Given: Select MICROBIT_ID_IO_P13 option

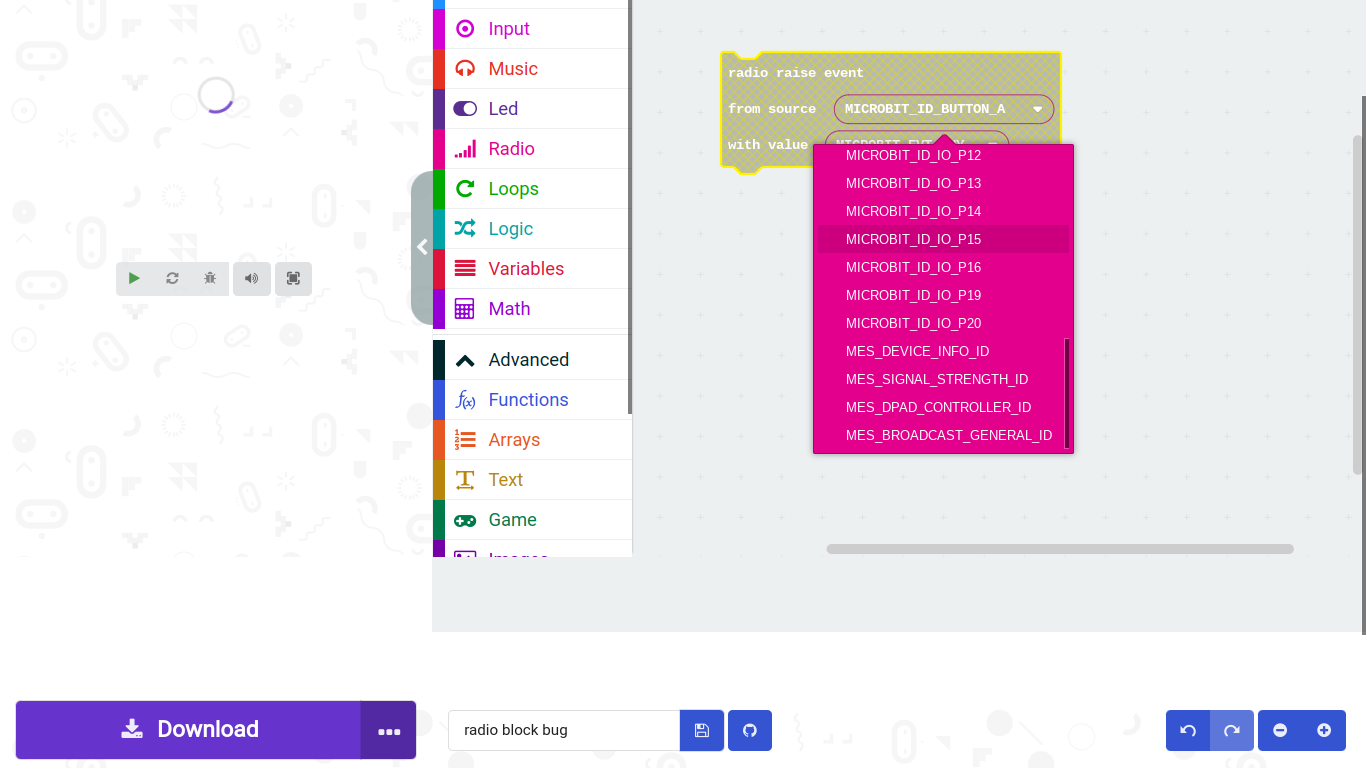Looking at the screenshot, I should coord(943,183).
